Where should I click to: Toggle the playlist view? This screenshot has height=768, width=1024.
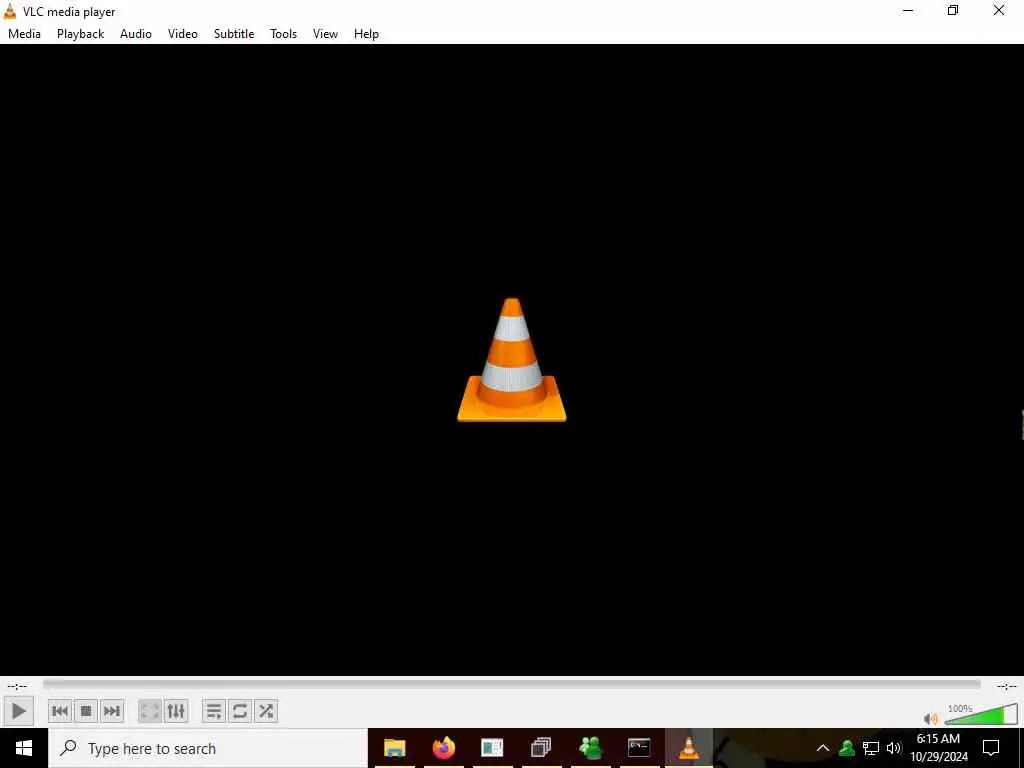point(214,711)
